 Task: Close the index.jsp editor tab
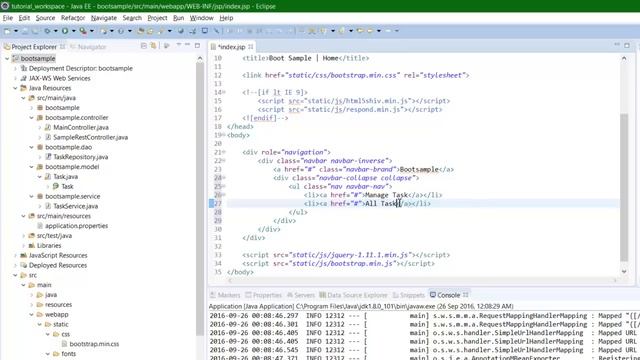[250, 47]
